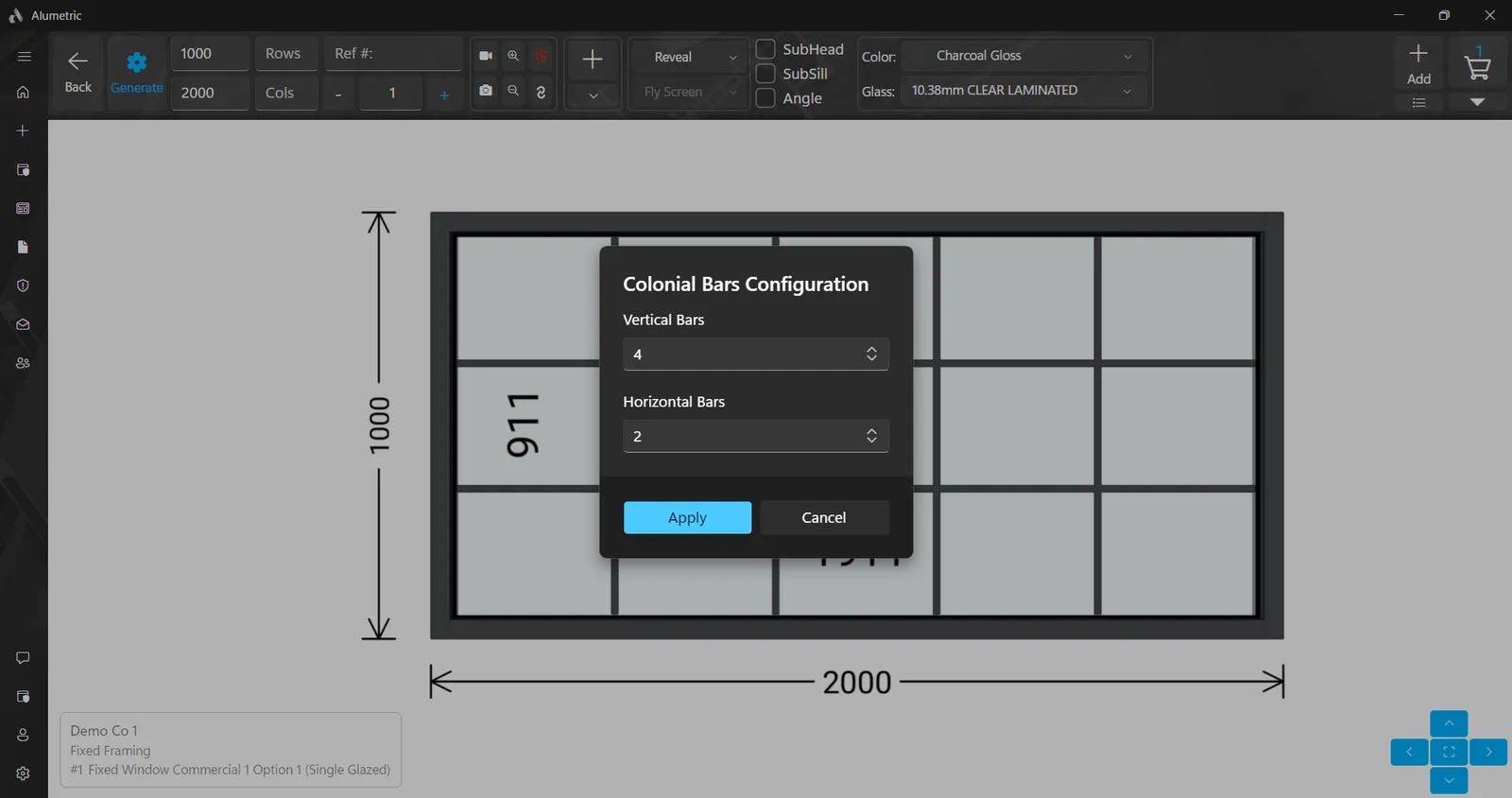Image resolution: width=1512 pixels, height=798 pixels.
Task: Enable the SubHead checkbox
Action: pyautogui.click(x=766, y=49)
